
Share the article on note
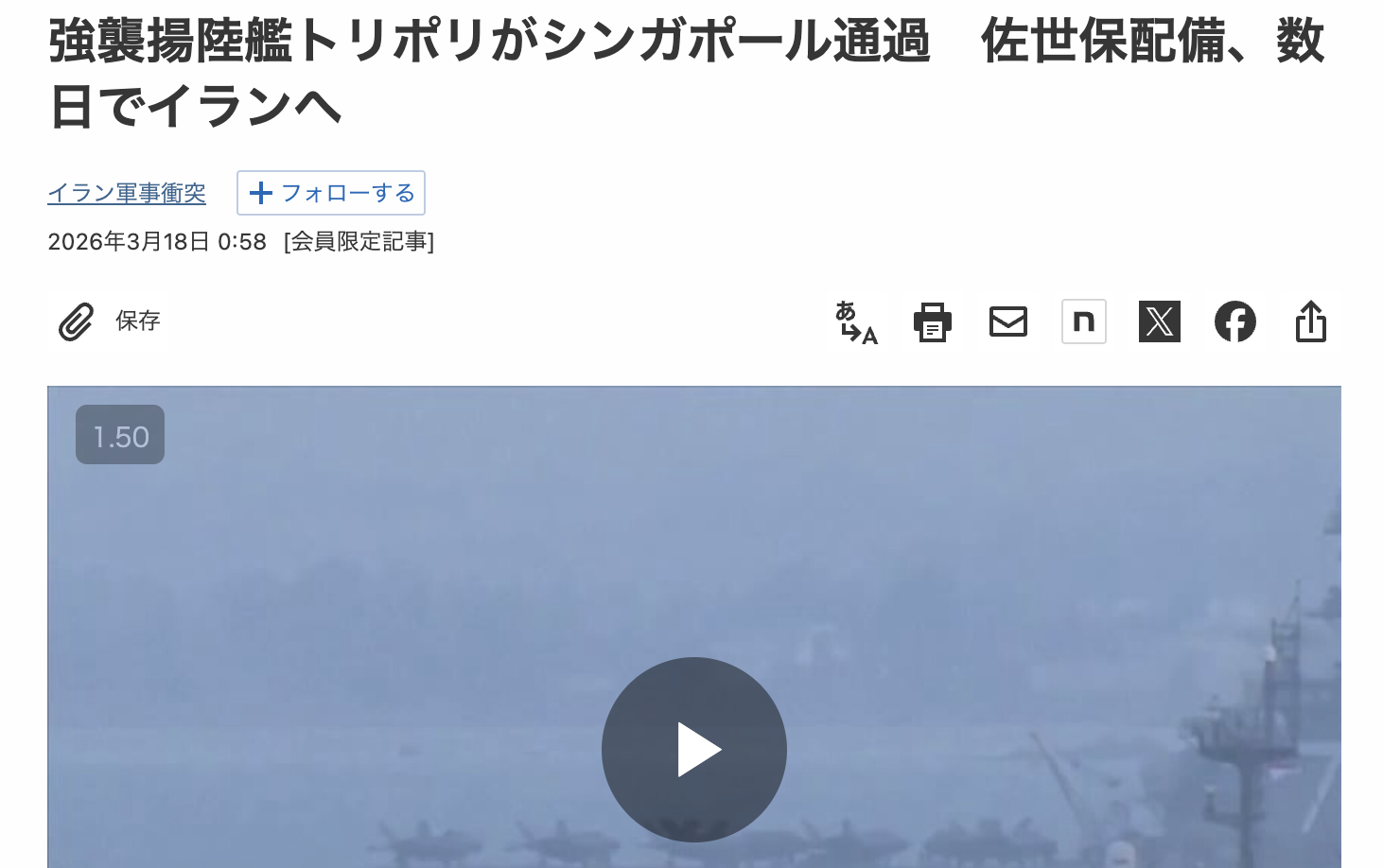point(1084,321)
